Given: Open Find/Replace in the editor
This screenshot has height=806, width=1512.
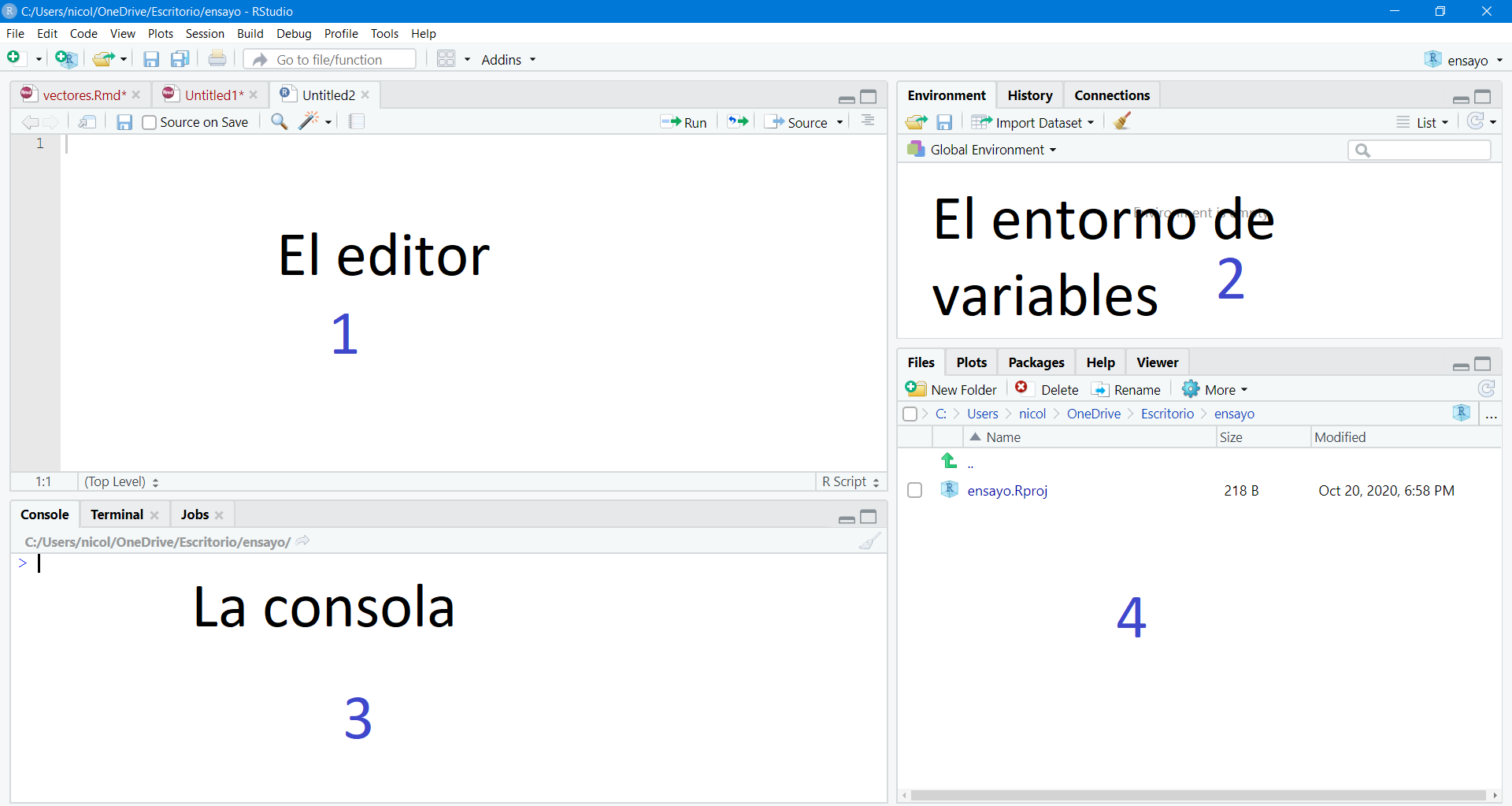Looking at the screenshot, I should coord(280,122).
